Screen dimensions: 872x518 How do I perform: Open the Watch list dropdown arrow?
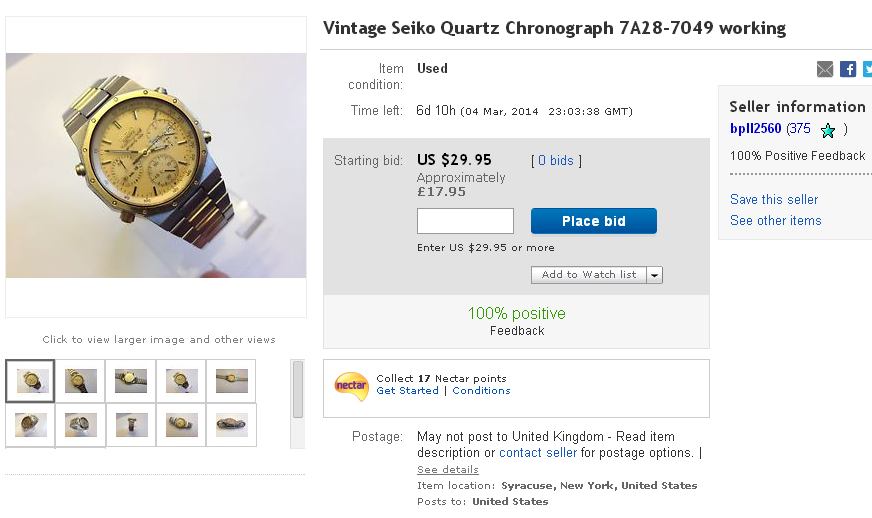point(654,275)
